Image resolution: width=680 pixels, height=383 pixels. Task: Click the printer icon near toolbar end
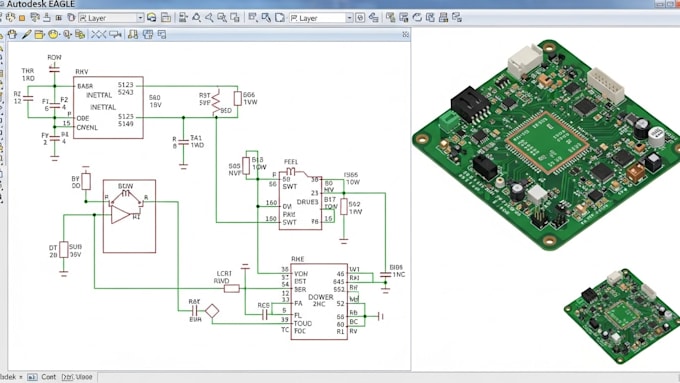click(443, 18)
